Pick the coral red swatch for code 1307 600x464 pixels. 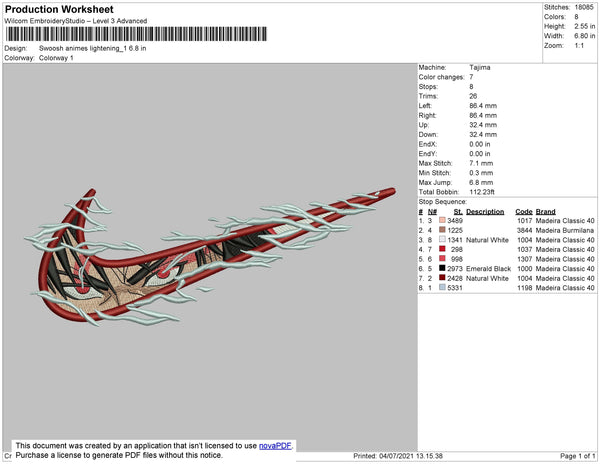[x=442, y=259]
